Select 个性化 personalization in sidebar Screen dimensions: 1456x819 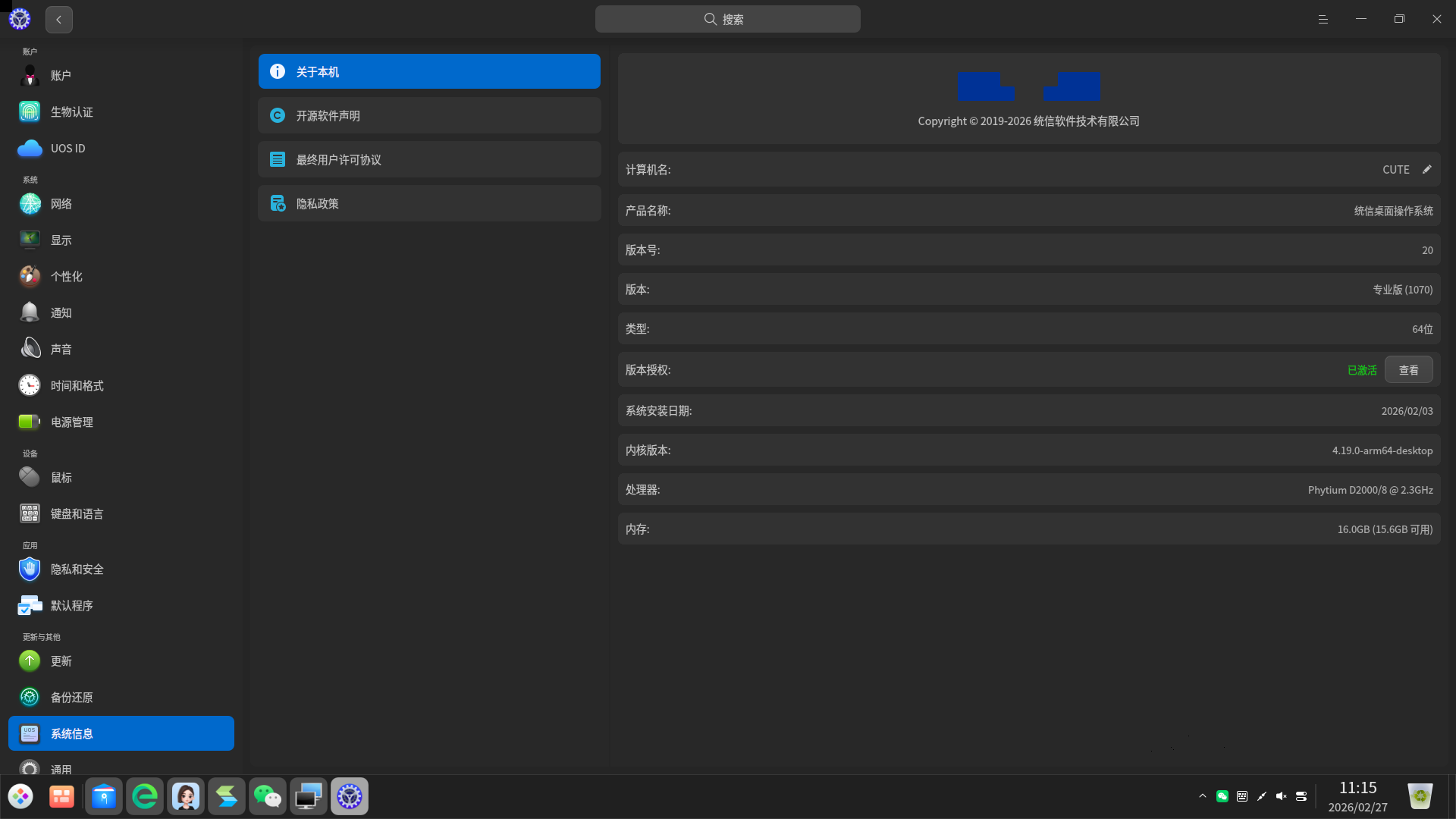pyautogui.click(x=66, y=277)
